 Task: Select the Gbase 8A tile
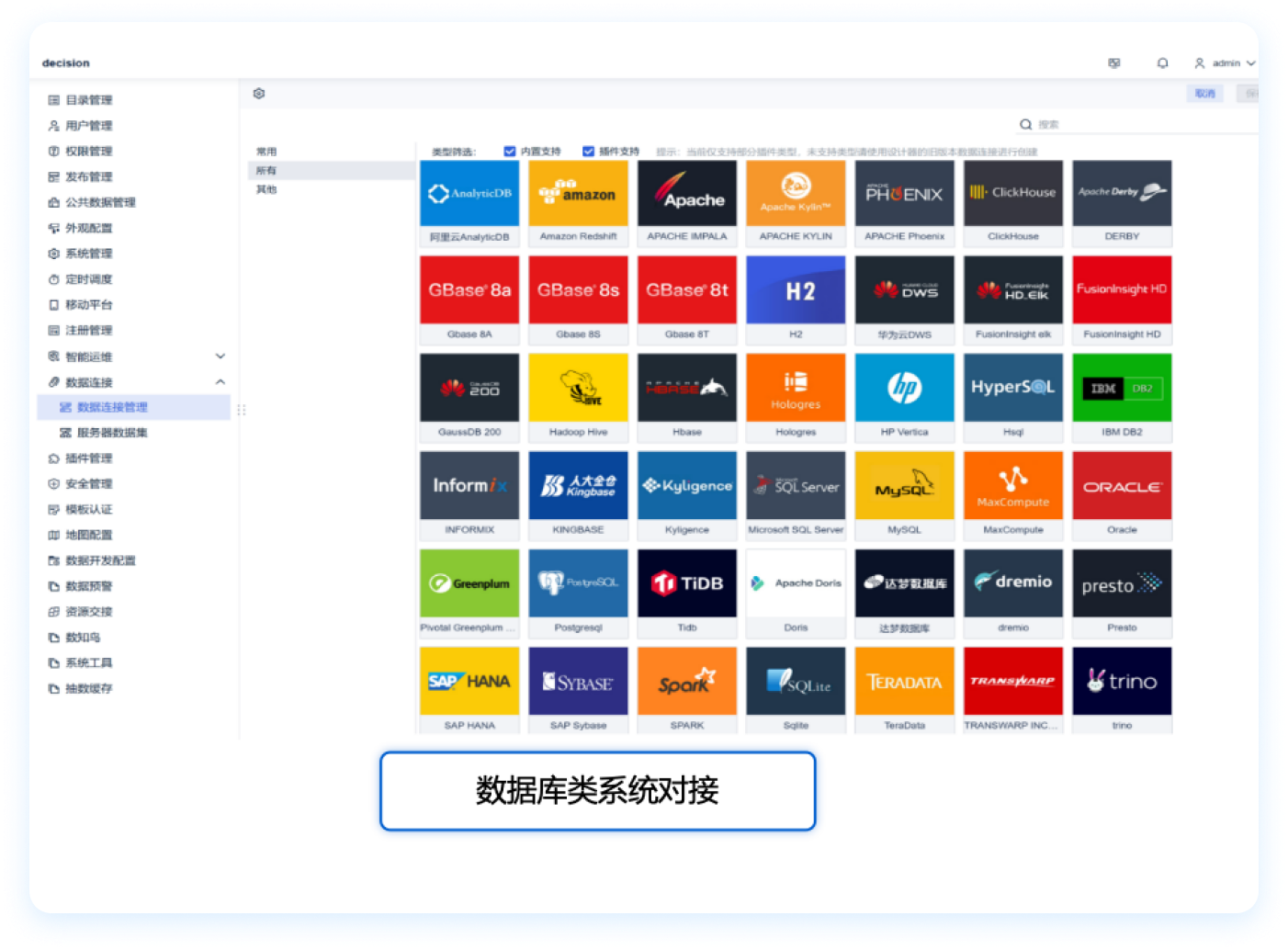click(x=469, y=300)
